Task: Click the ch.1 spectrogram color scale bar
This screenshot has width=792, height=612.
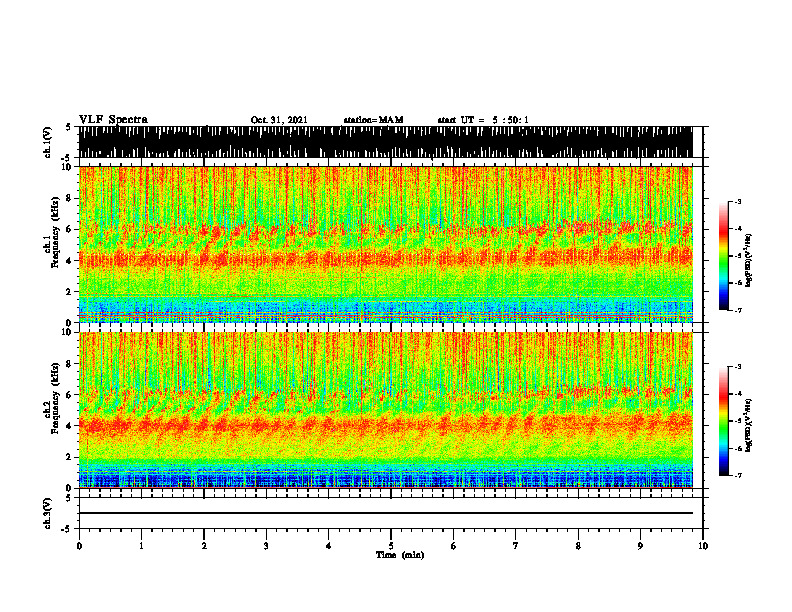Action: (724, 256)
